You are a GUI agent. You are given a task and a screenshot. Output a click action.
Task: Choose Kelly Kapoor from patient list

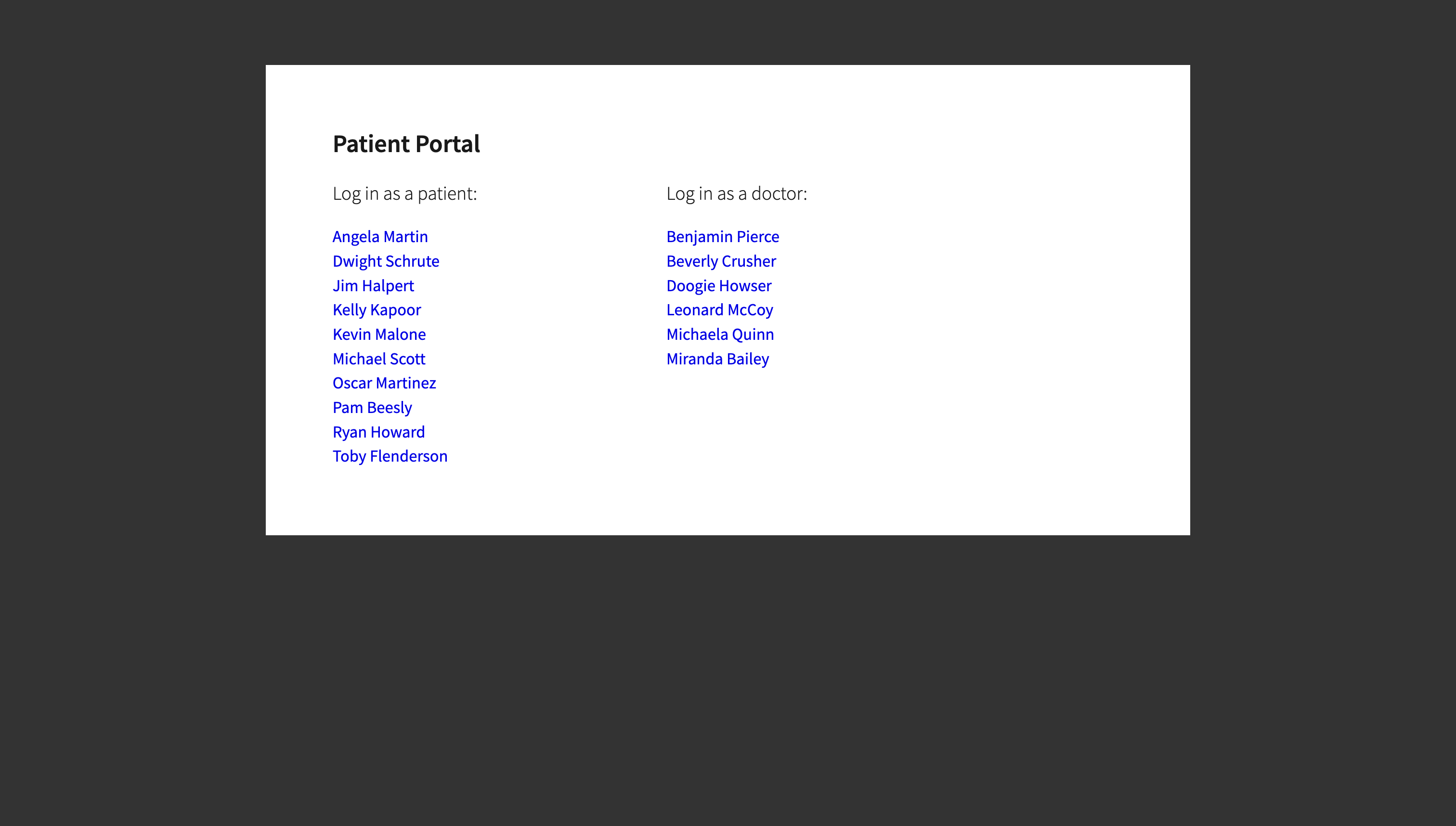pyautogui.click(x=376, y=310)
